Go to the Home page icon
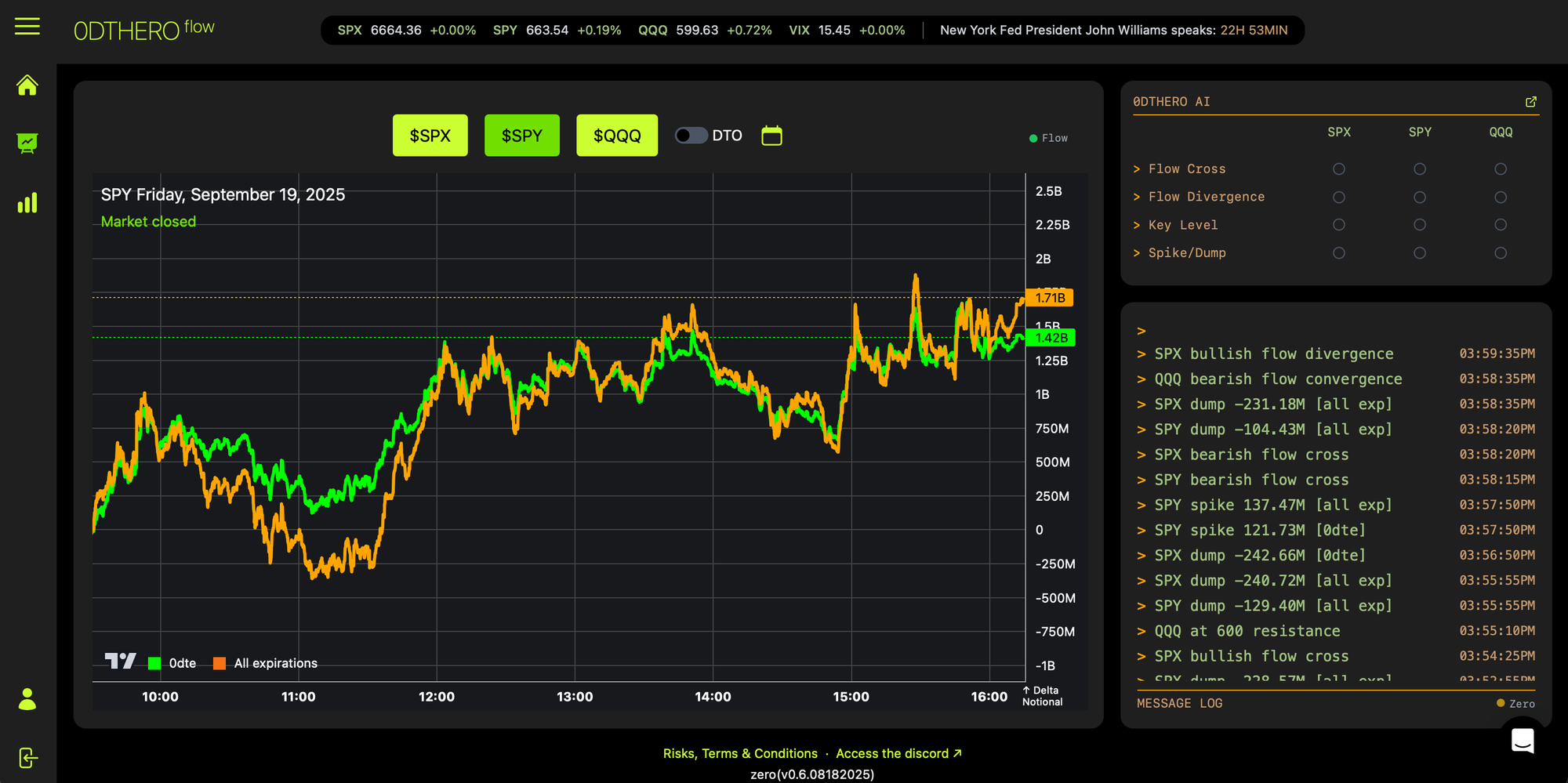1568x783 pixels. (27, 85)
